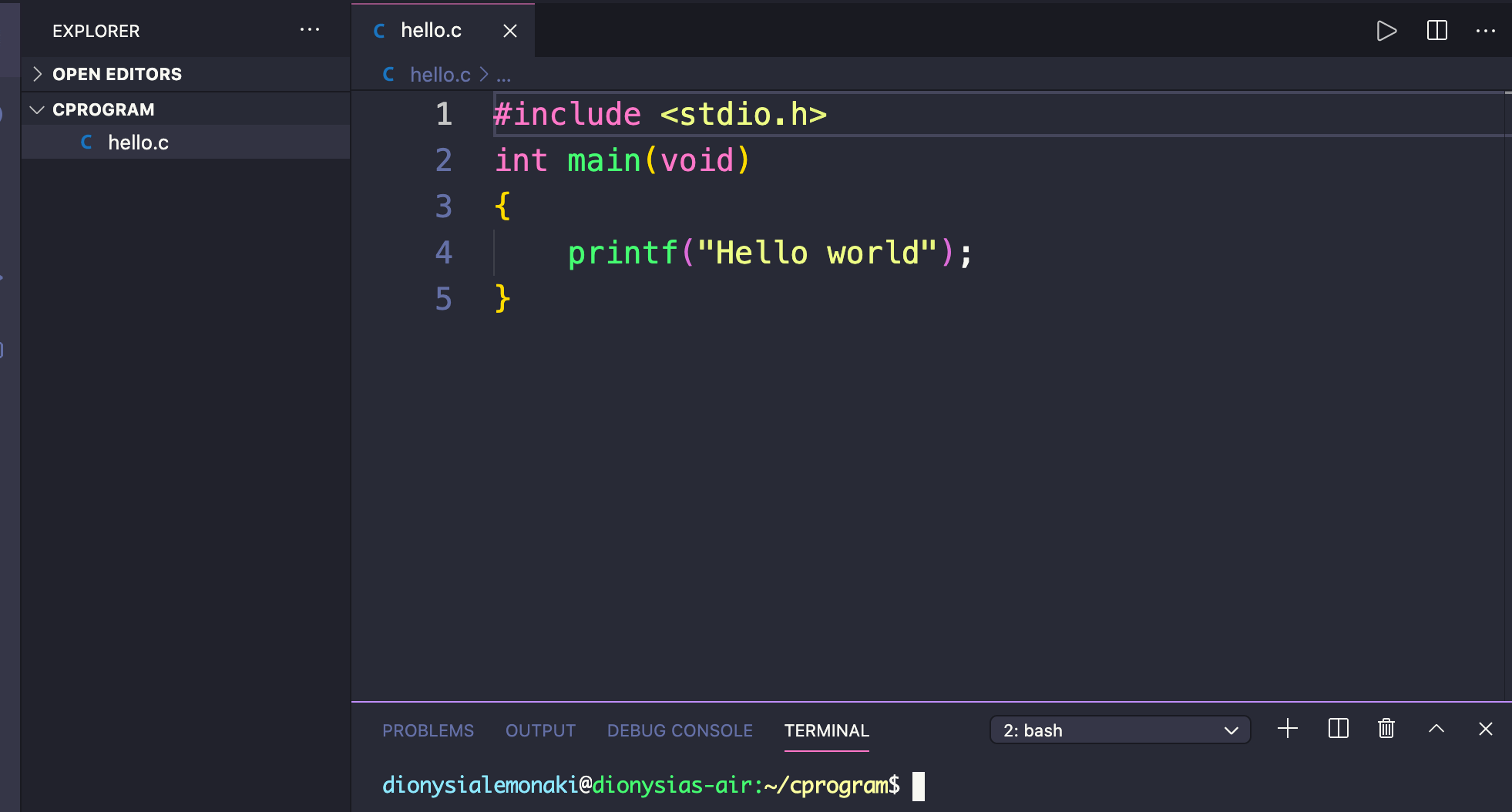Open the DEBUG CONSOLE tab
The image size is (1512, 812).
(680, 730)
